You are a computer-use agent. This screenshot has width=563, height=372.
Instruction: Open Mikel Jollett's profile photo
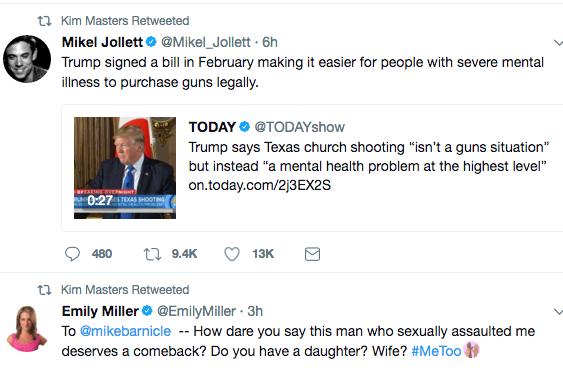pyautogui.click(x=27, y=59)
